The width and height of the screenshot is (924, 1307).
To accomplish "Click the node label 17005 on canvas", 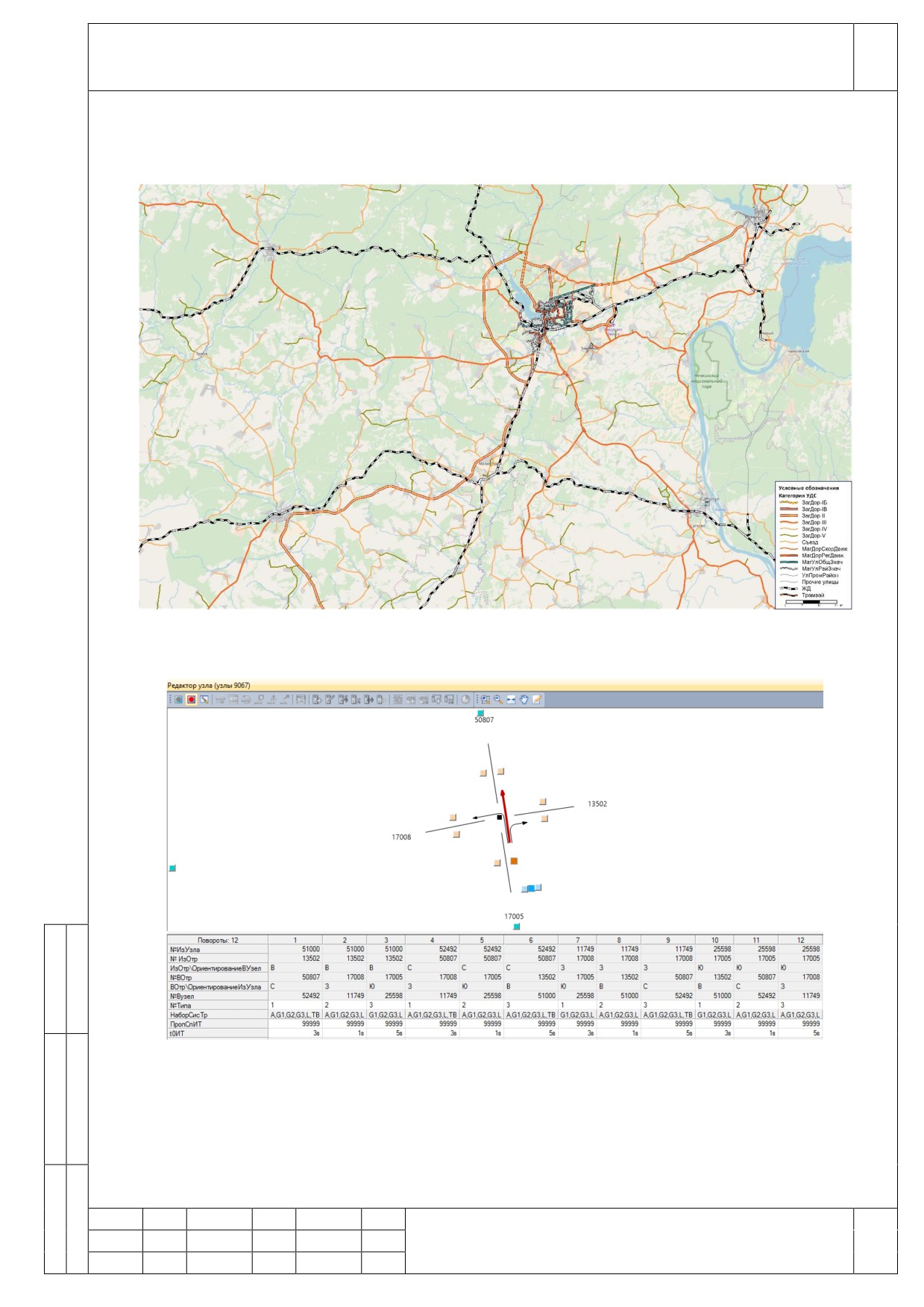I will point(514,916).
